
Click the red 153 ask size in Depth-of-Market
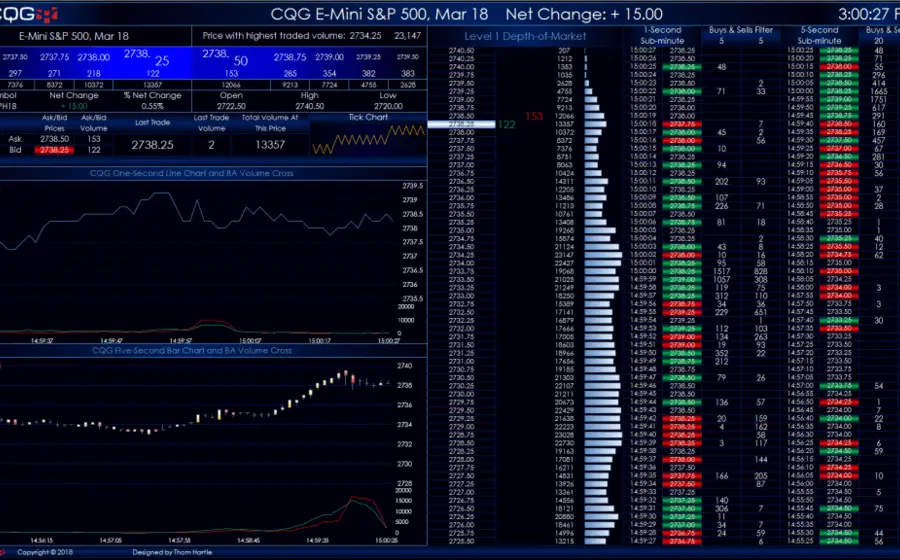pyautogui.click(x=534, y=116)
